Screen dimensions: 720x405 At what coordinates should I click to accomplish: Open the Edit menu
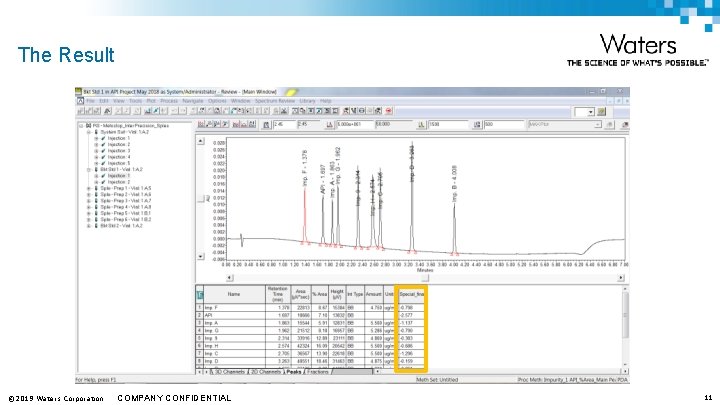(104, 101)
